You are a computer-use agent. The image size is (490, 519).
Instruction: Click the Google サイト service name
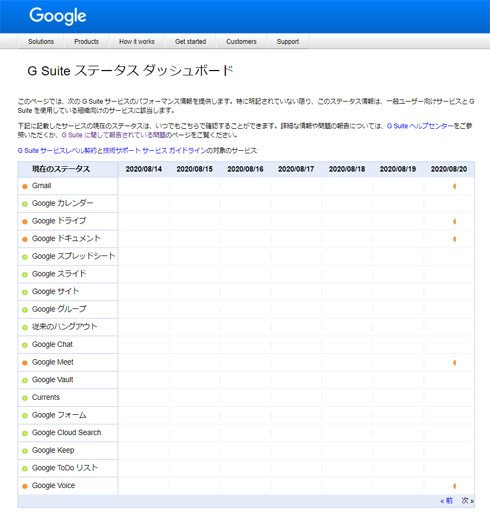[55, 292]
